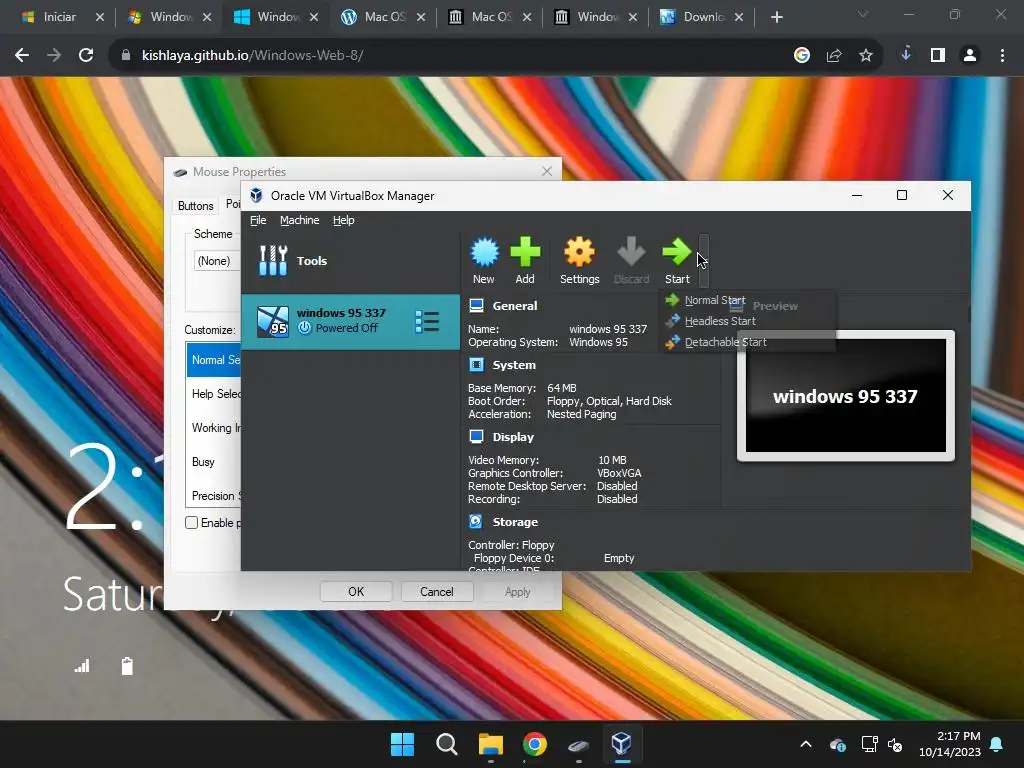Open the System section header

[514, 365]
